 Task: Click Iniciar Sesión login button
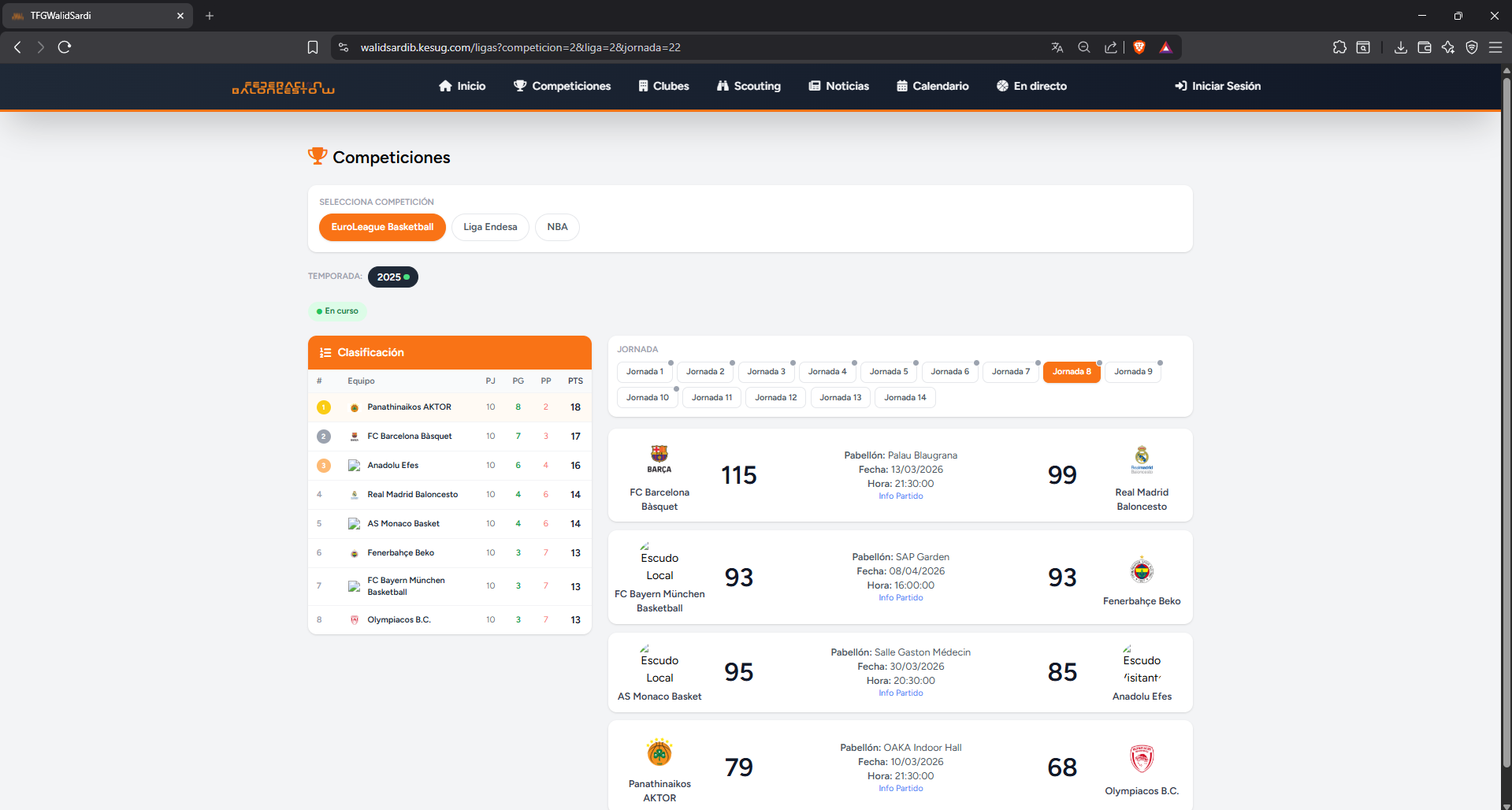(x=1217, y=86)
